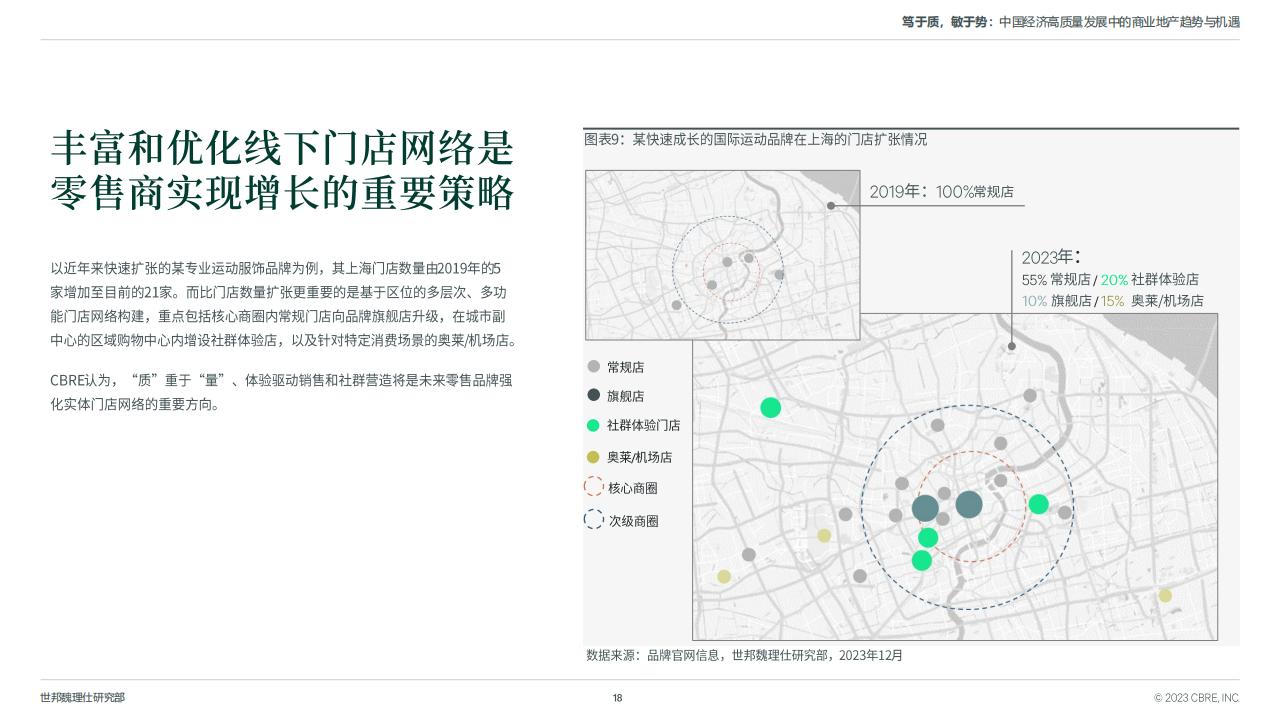Click the page number 18

click(x=617, y=698)
